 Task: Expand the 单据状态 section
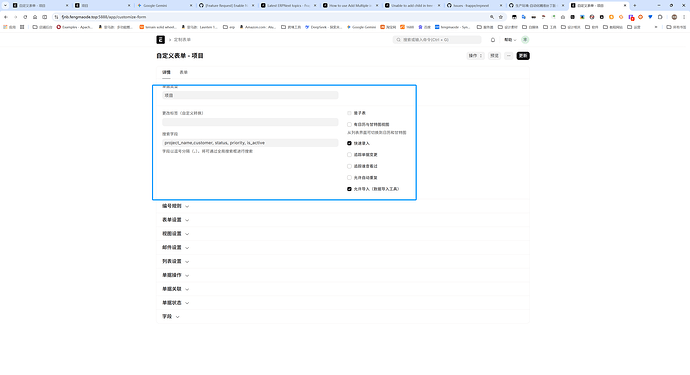click(x=176, y=303)
